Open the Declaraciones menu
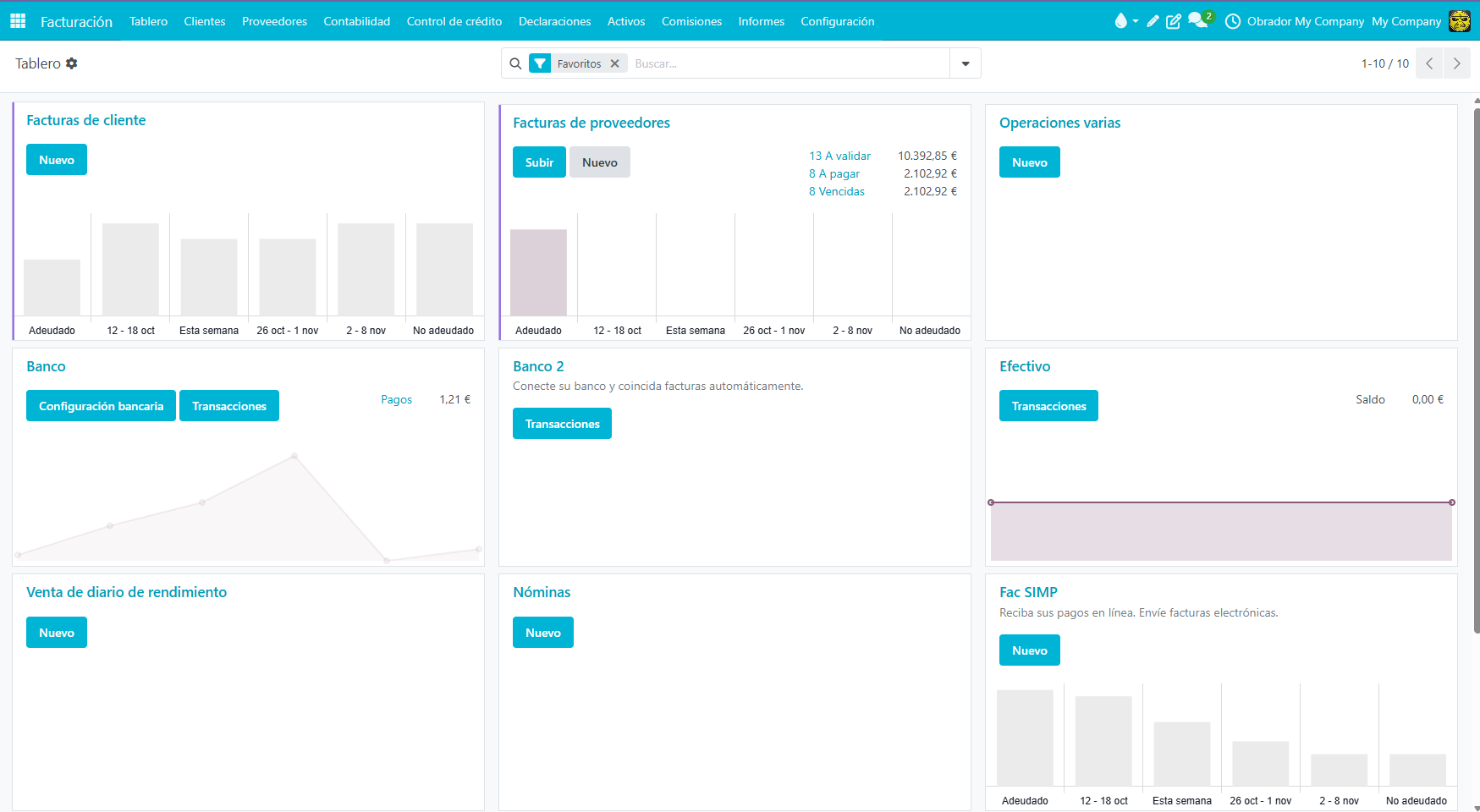This screenshot has height=812, width=1480. coord(555,21)
